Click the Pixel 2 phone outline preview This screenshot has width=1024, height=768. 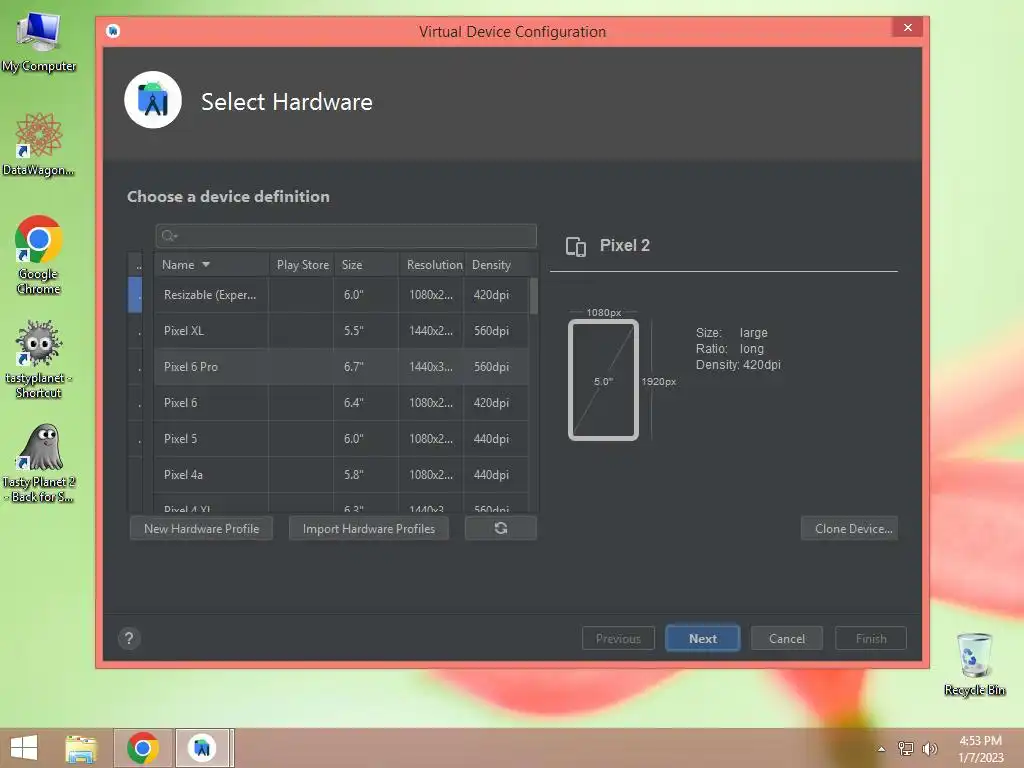[603, 380]
